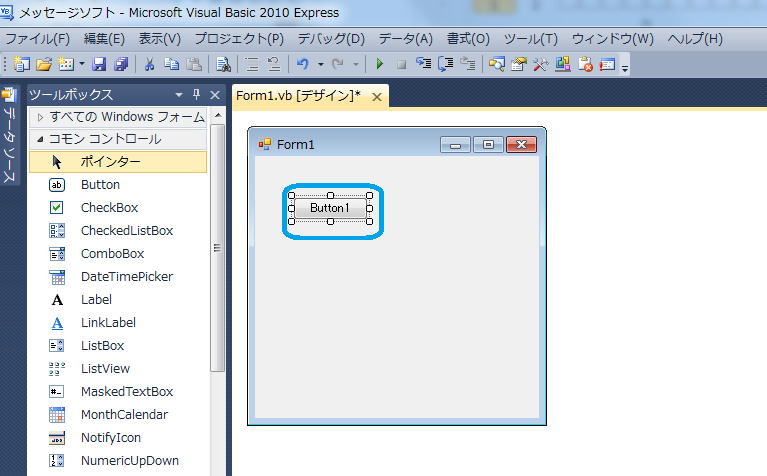Cut selection using the scissors icon
Screen dimensions: 767x476
click(150, 64)
